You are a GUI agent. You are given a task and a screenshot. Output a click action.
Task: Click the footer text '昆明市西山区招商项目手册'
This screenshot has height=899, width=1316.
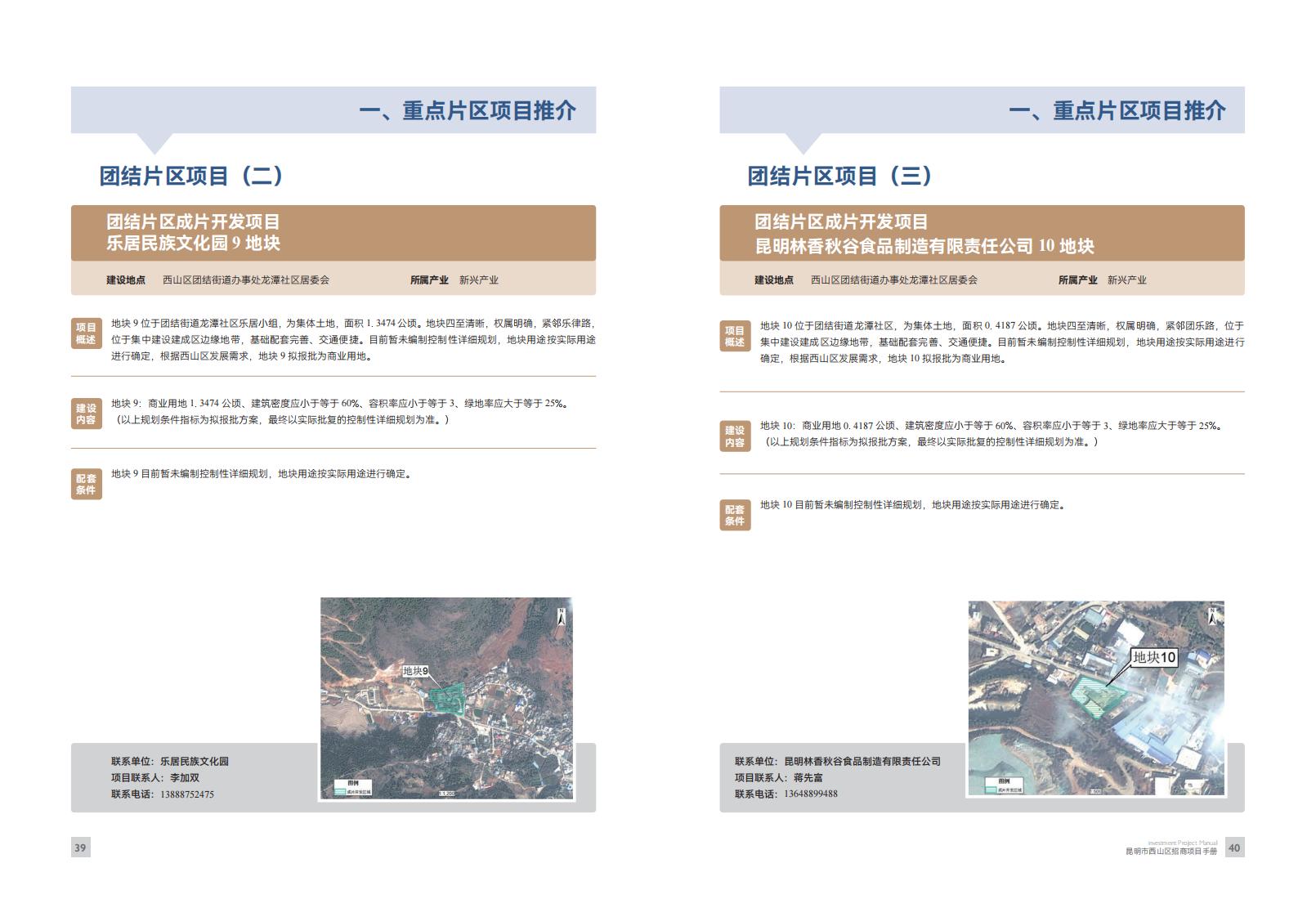click(x=1171, y=852)
